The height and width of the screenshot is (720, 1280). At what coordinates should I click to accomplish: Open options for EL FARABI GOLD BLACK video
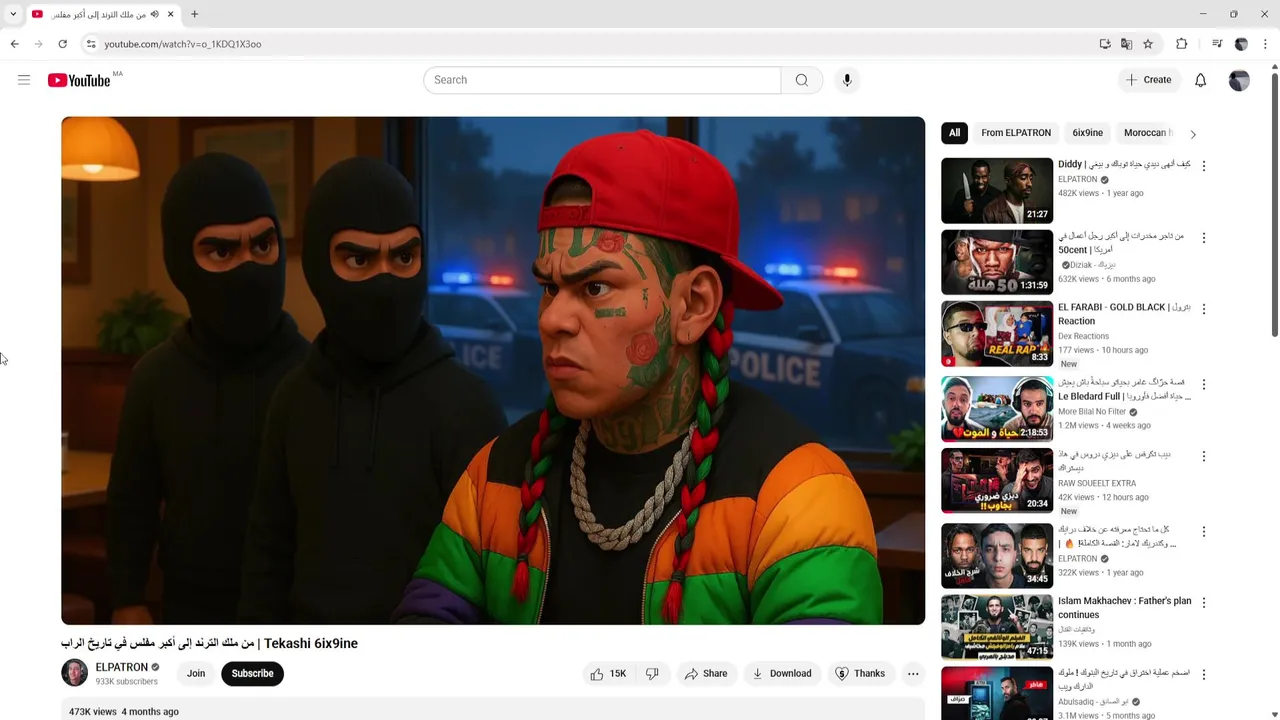coord(1203,309)
